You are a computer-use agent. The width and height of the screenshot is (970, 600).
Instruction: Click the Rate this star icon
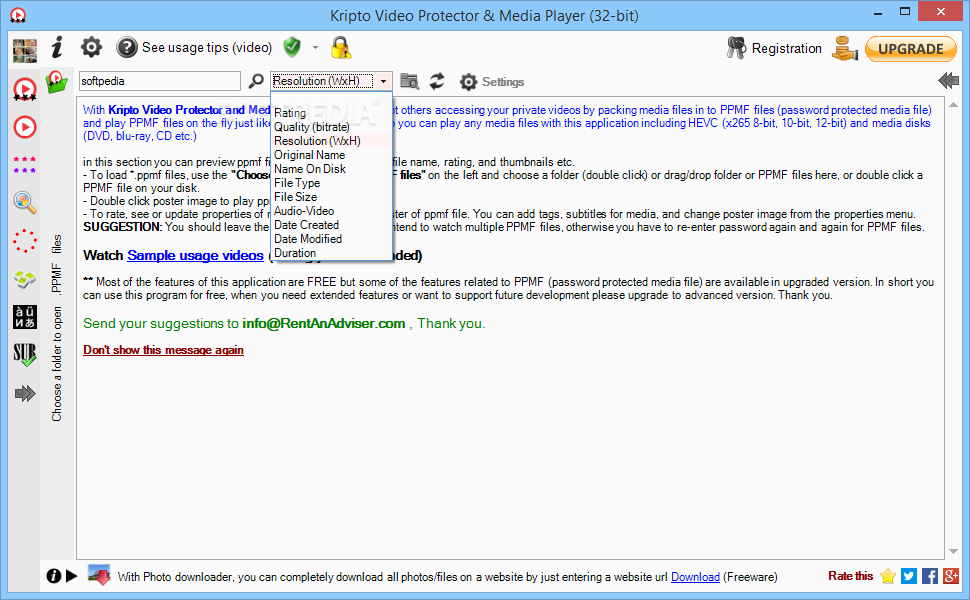click(x=888, y=576)
